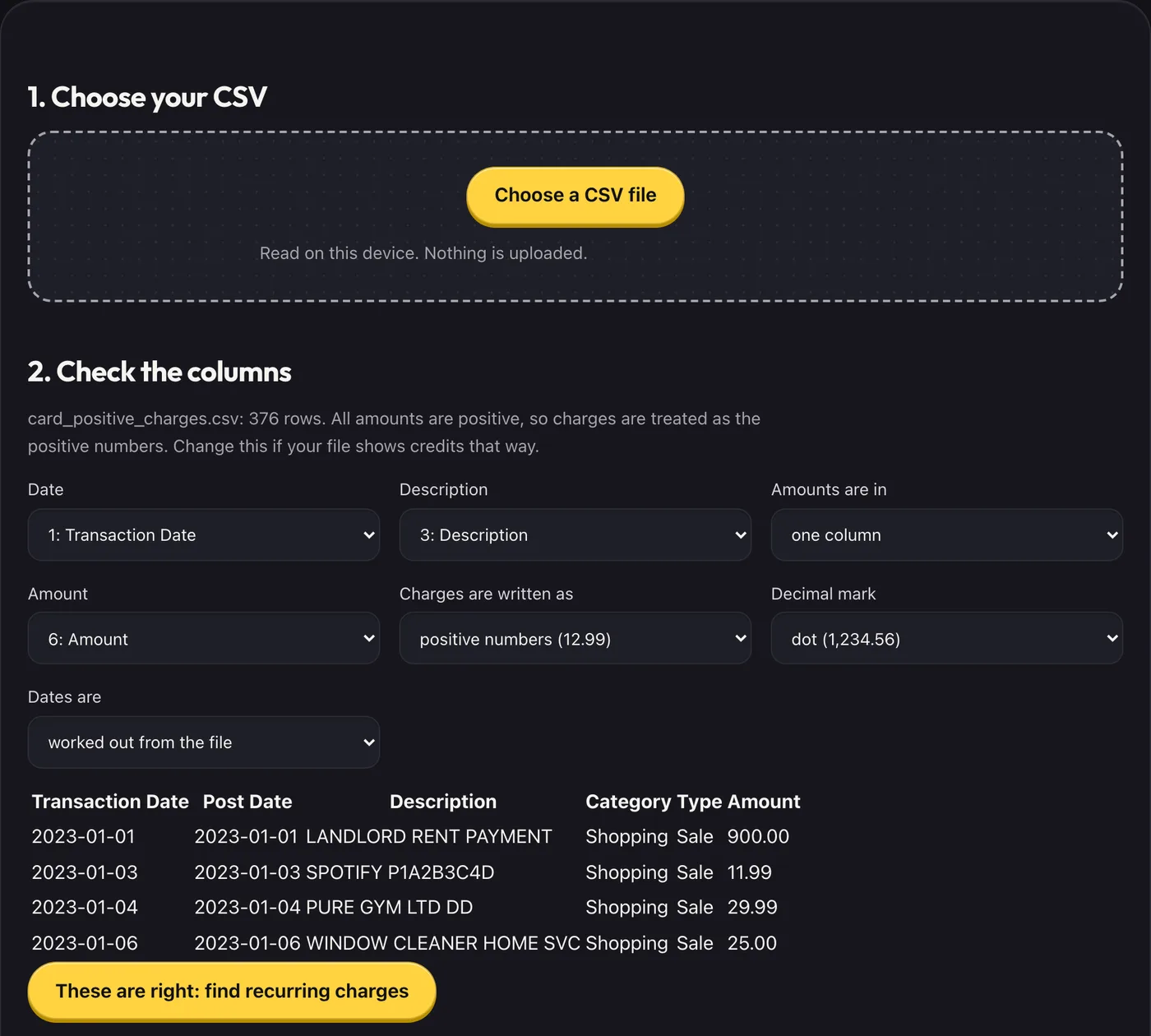Open the Description column dropdown
This screenshot has height=1036, width=1151.
575,535
